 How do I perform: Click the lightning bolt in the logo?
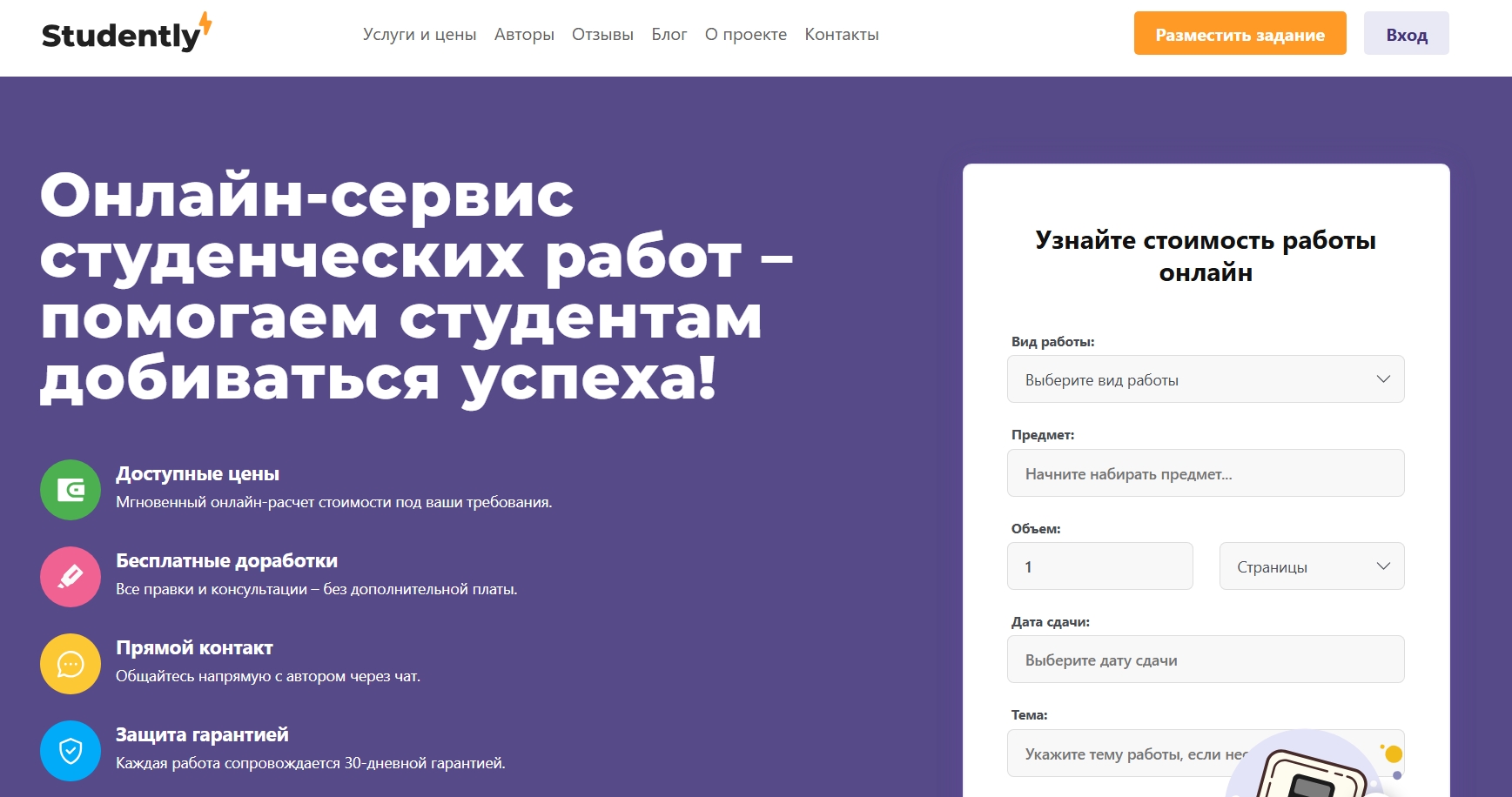coord(203,24)
